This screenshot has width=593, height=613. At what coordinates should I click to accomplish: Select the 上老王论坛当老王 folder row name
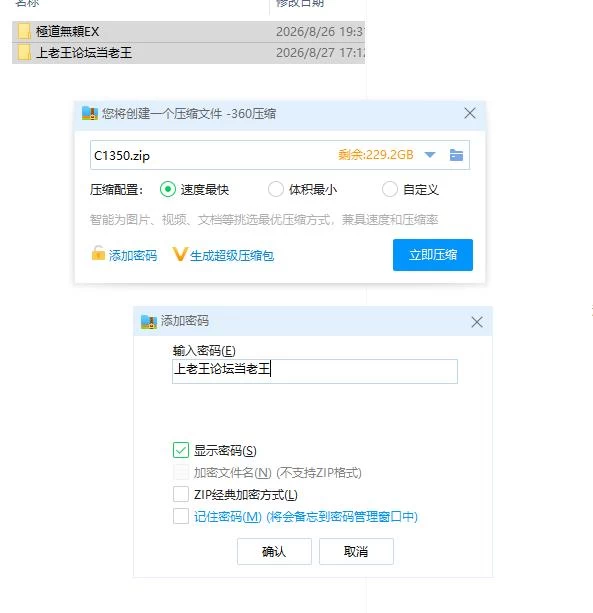[84, 53]
